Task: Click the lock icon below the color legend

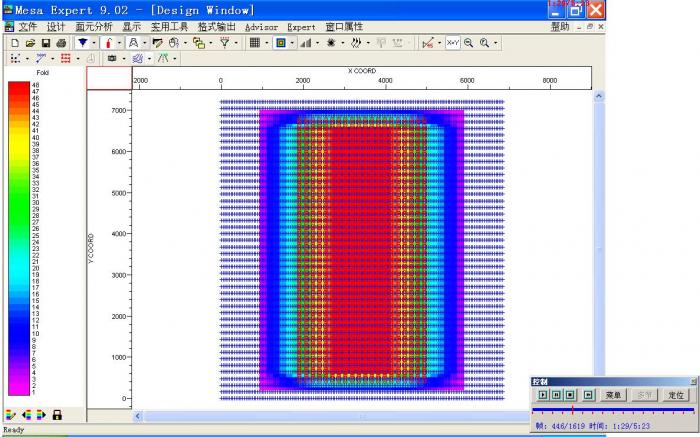Action: pos(57,414)
